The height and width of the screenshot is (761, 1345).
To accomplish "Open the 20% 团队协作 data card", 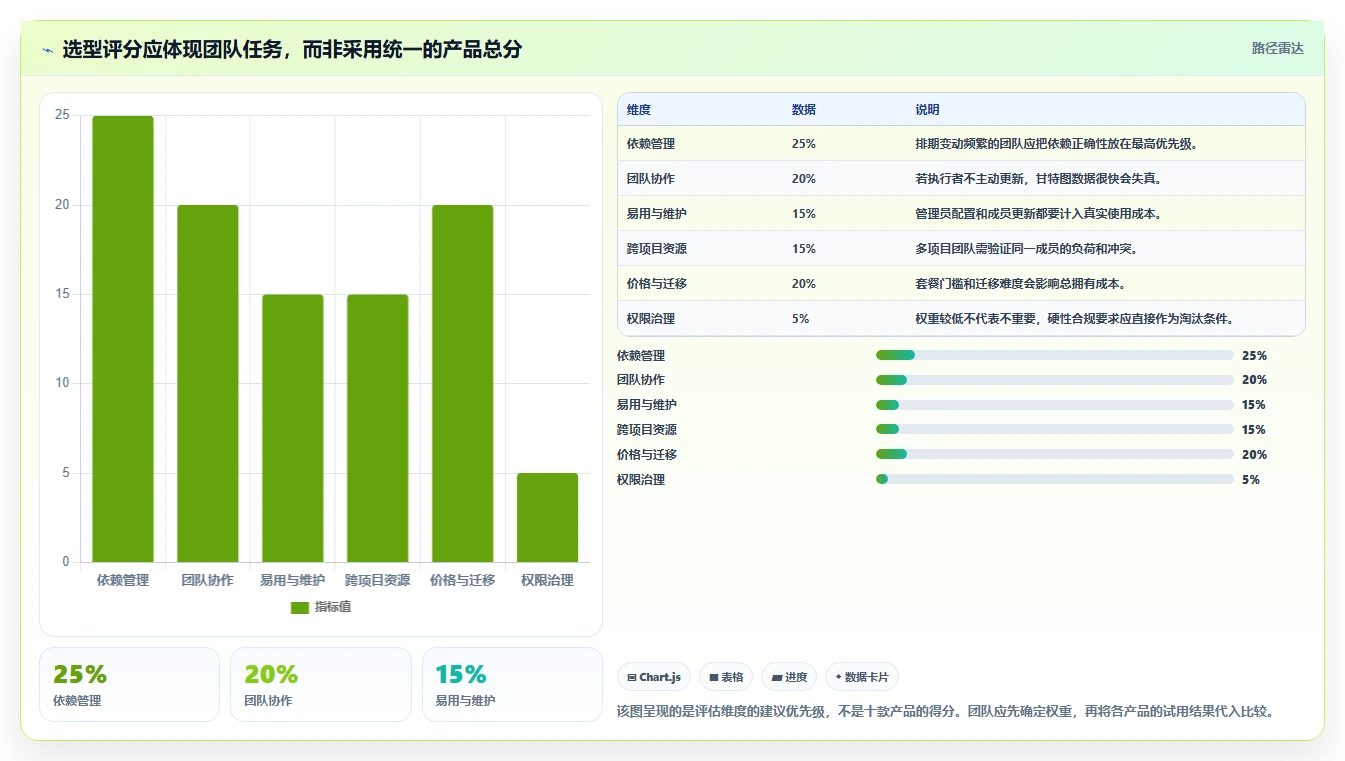I will [321, 684].
